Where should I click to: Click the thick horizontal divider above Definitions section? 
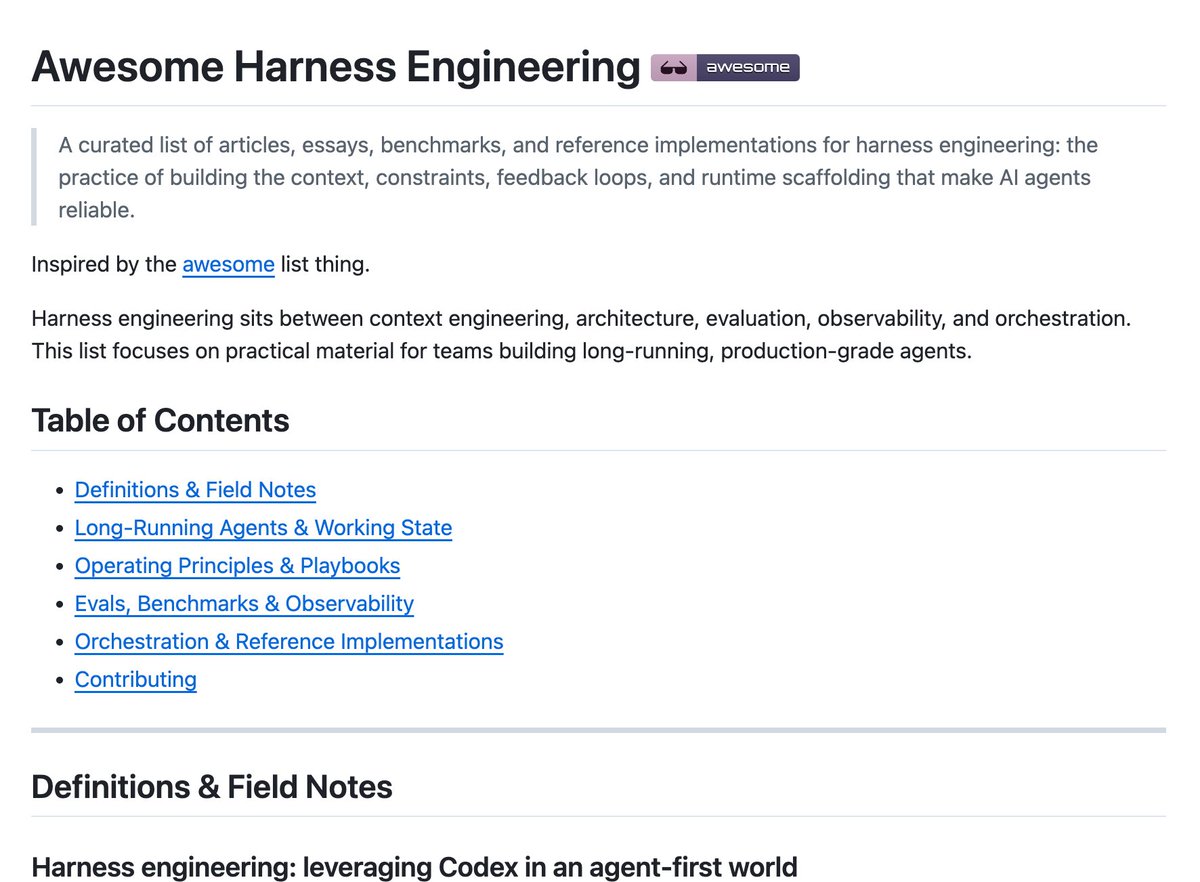click(598, 730)
